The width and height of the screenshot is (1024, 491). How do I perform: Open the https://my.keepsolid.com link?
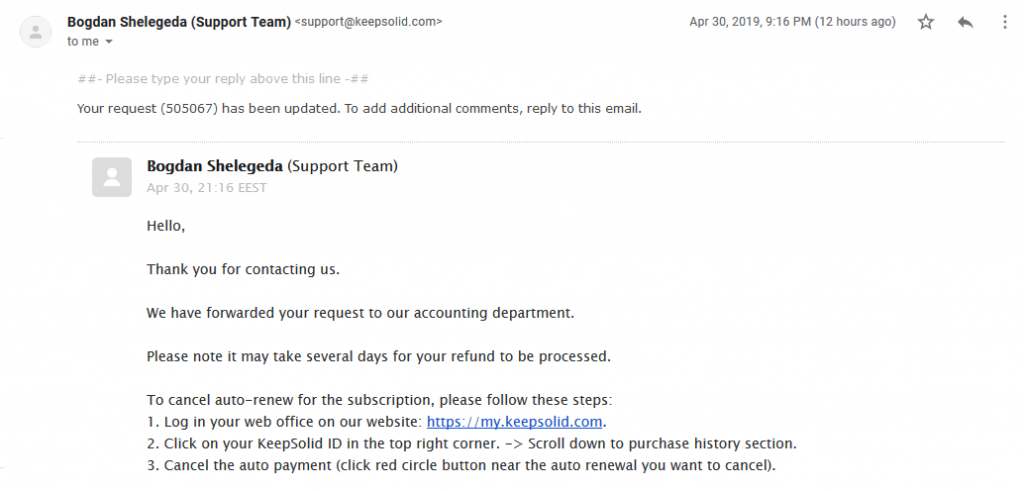coord(514,422)
